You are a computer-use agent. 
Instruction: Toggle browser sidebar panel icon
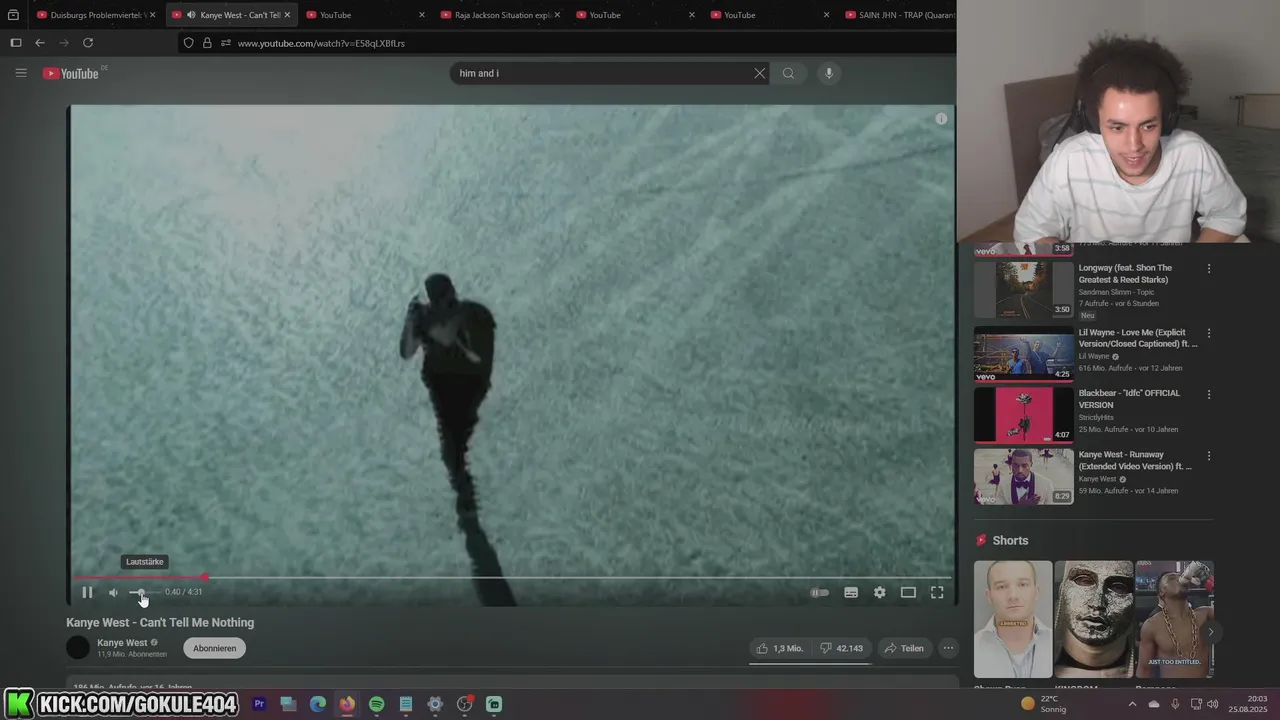pyautogui.click(x=15, y=43)
